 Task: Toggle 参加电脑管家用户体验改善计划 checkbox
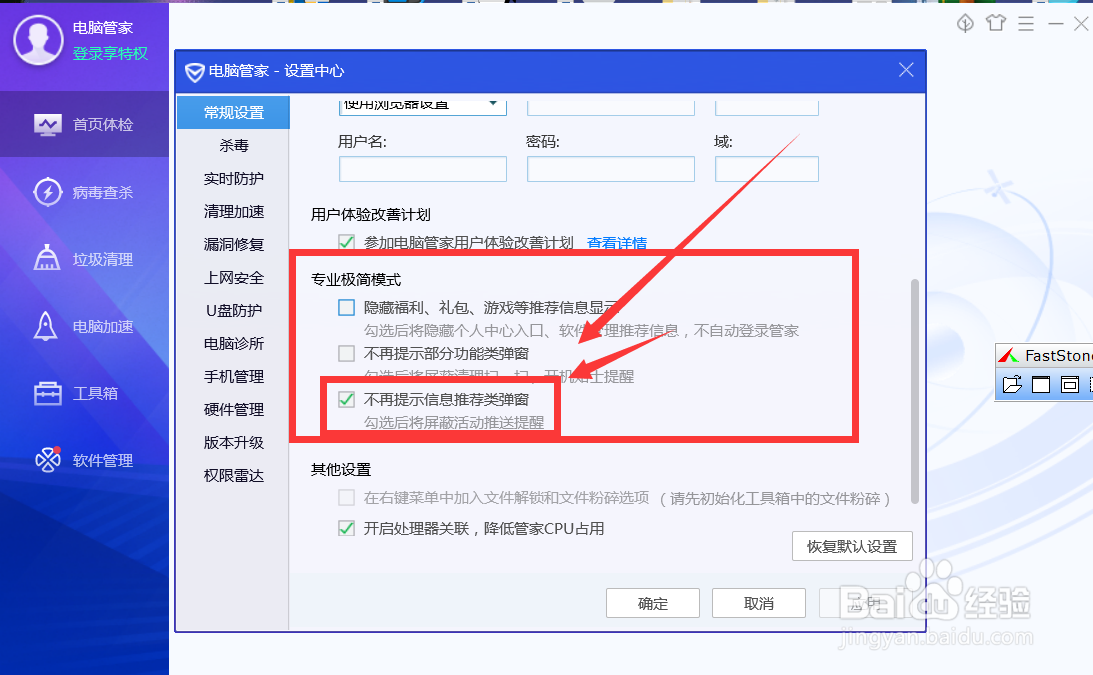346,242
